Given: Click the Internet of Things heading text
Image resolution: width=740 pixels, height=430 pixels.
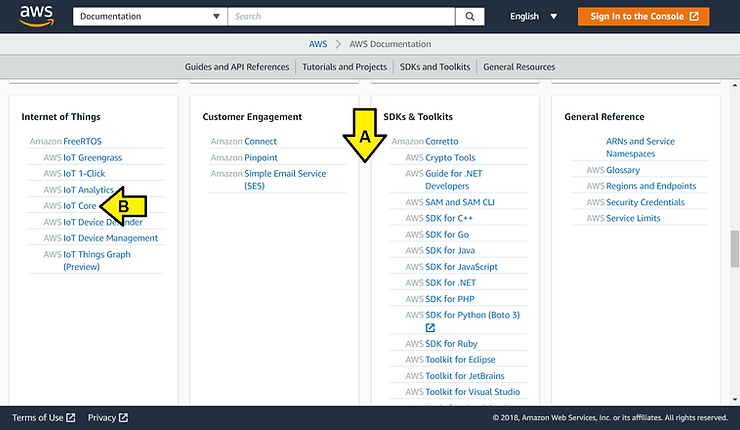Looking at the screenshot, I should click(x=61, y=117).
